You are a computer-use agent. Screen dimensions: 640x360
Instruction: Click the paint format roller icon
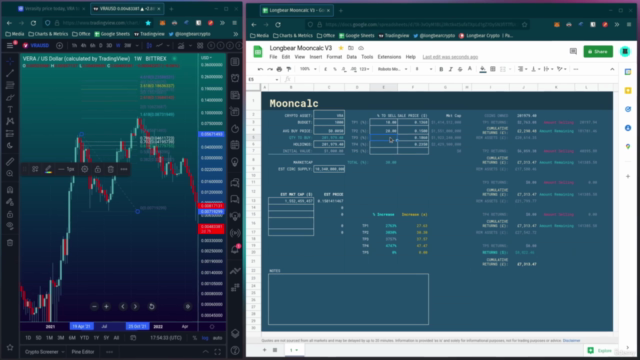click(x=289, y=69)
